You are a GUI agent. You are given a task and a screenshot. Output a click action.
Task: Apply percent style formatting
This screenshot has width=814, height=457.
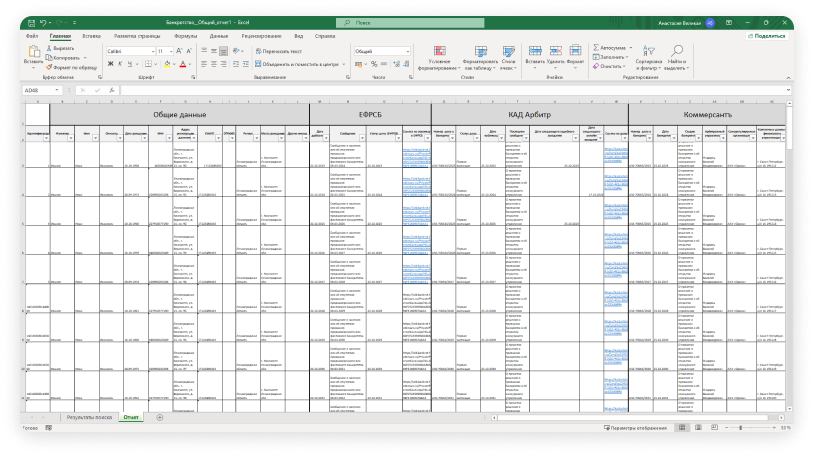(x=374, y=64)
